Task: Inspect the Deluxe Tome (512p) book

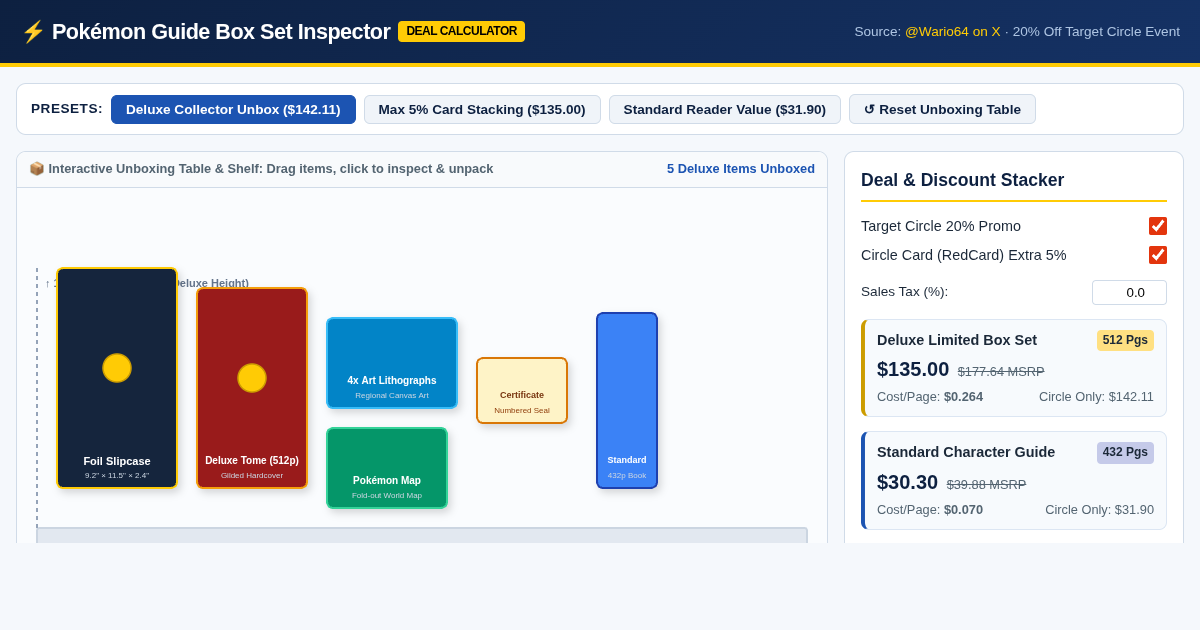Action: [252, 388]
